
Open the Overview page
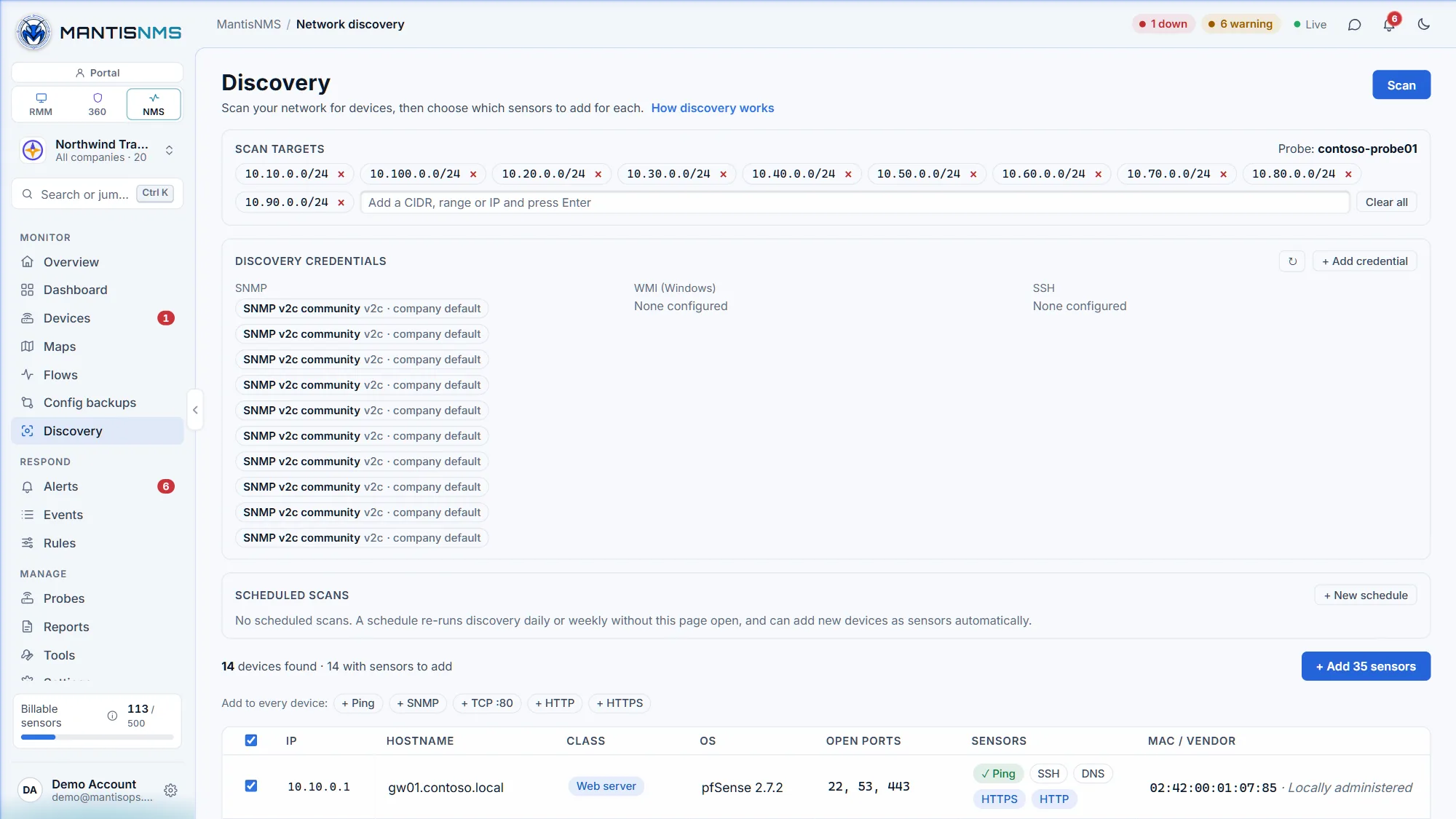tap(97, 262)
